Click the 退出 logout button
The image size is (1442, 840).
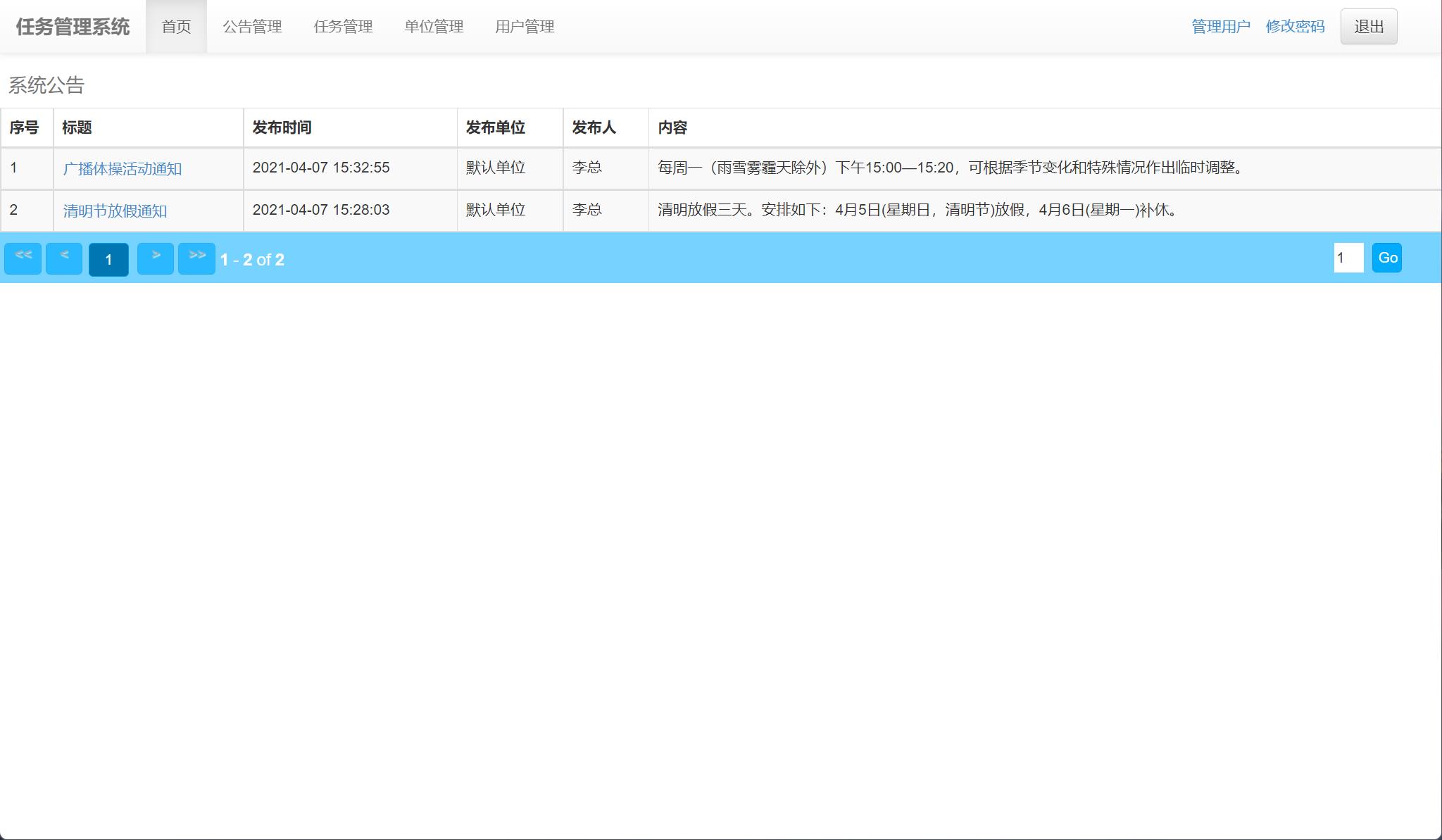click(1368, 27)
